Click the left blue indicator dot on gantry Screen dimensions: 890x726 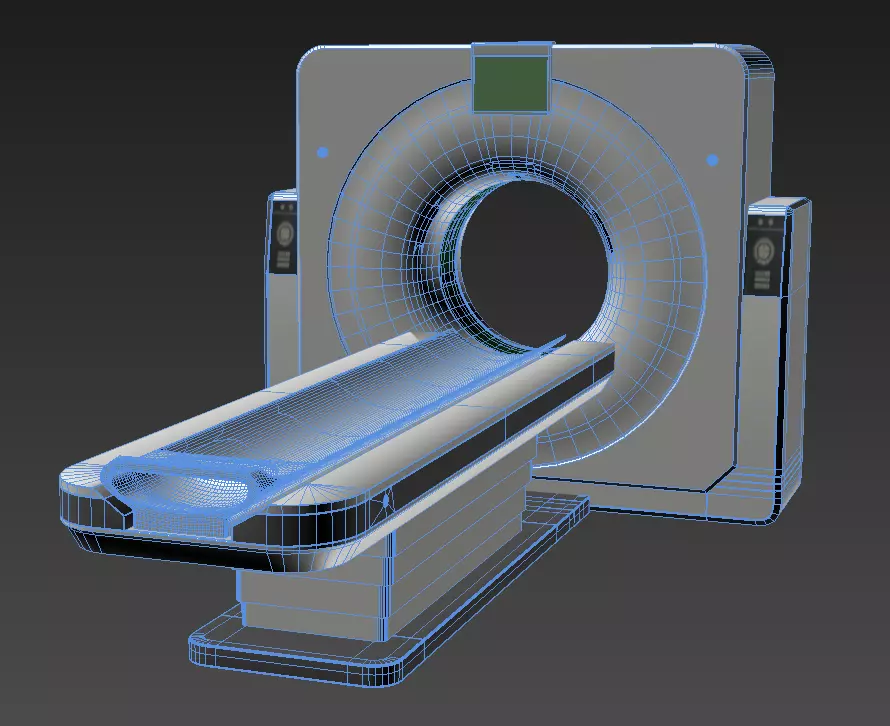pos(322,152)
